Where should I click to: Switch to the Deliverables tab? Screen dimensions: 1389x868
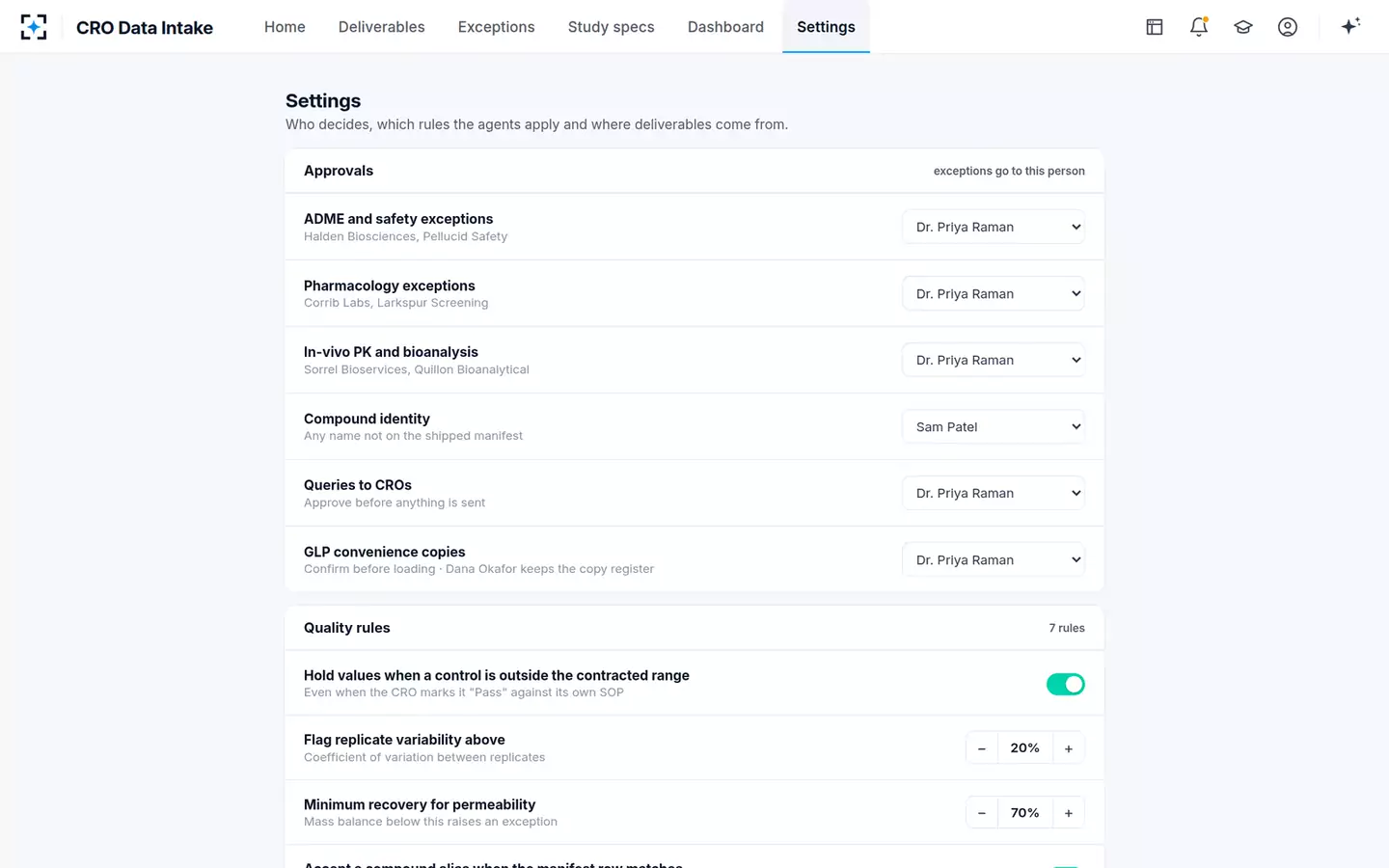click(382, 27)
